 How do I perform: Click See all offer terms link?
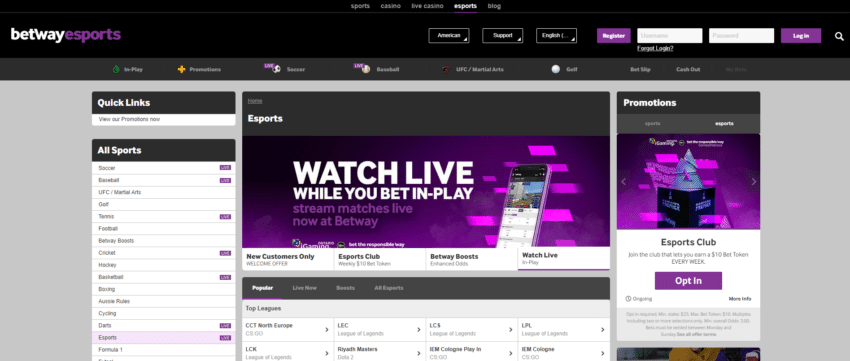[x=696, y=334]
